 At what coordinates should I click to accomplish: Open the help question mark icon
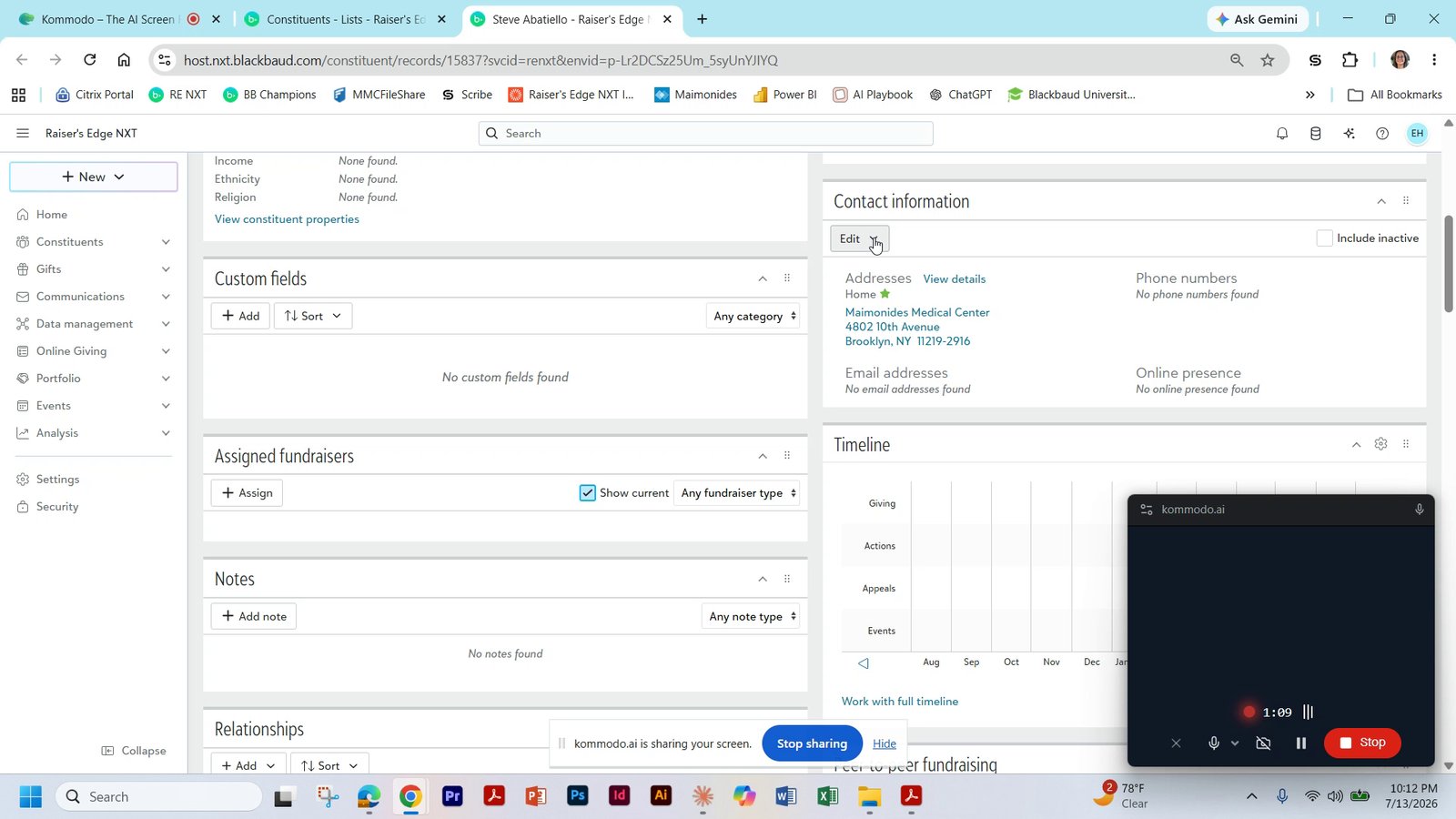tap(1382, 134)
